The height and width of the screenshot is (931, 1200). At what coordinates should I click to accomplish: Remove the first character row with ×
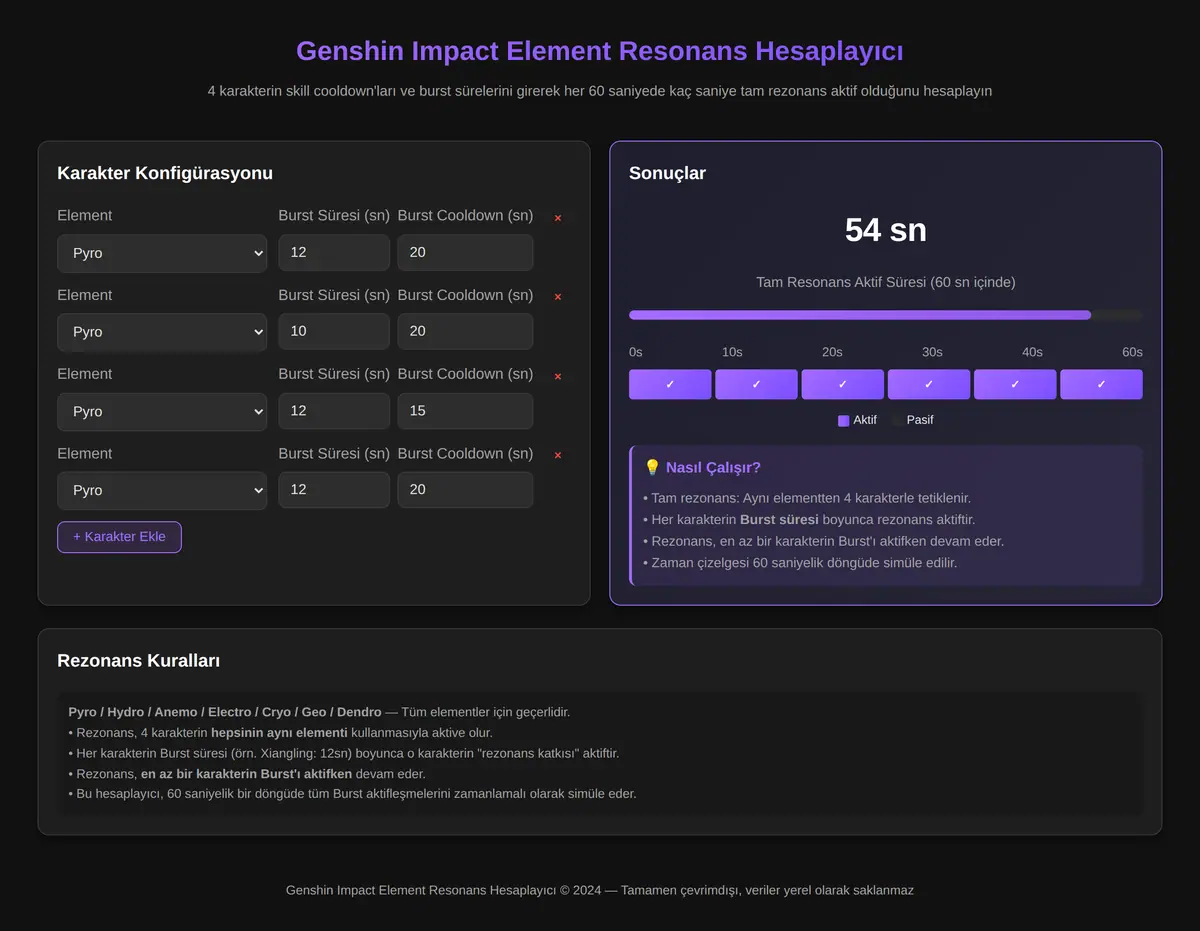tap(558, 218)
